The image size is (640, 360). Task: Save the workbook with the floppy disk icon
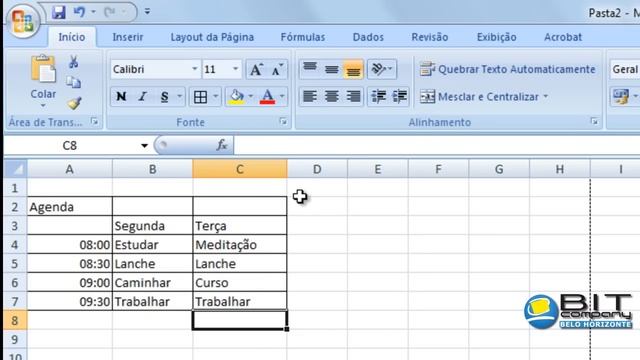click(x=58, y=12)
